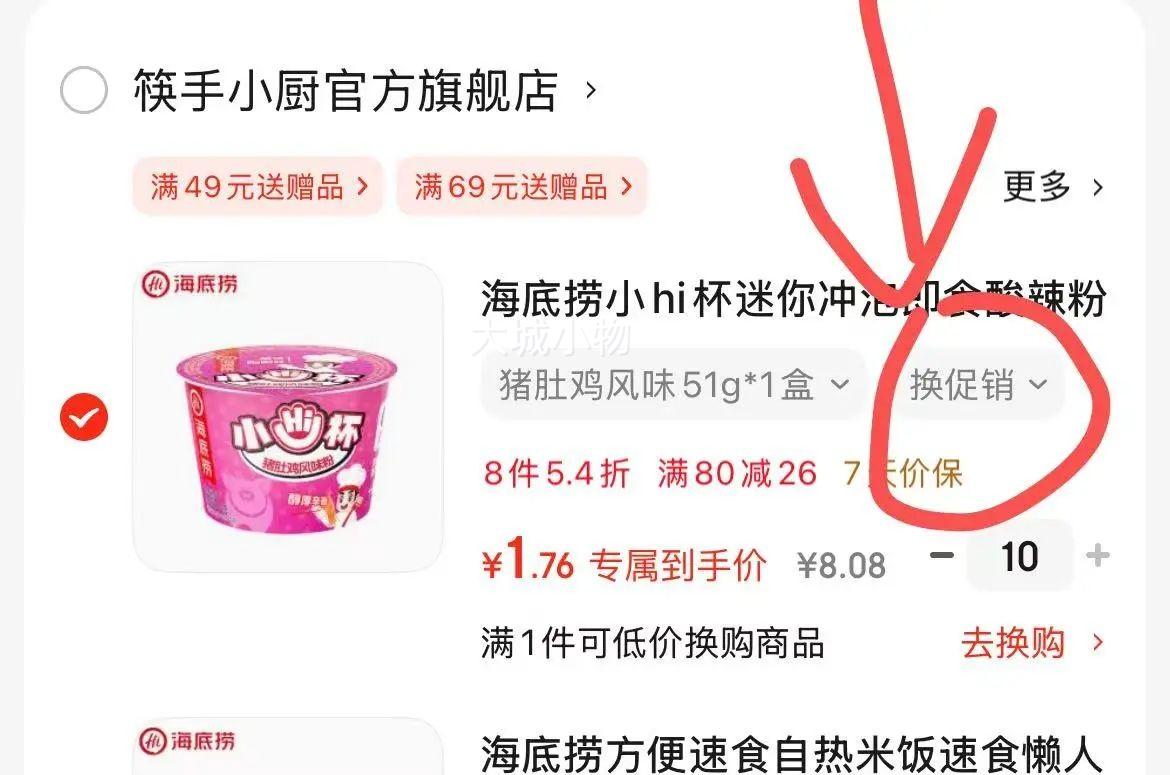Increase quantity with the plus icon
The image size is (1170, 775).
tap(1097, 555)
